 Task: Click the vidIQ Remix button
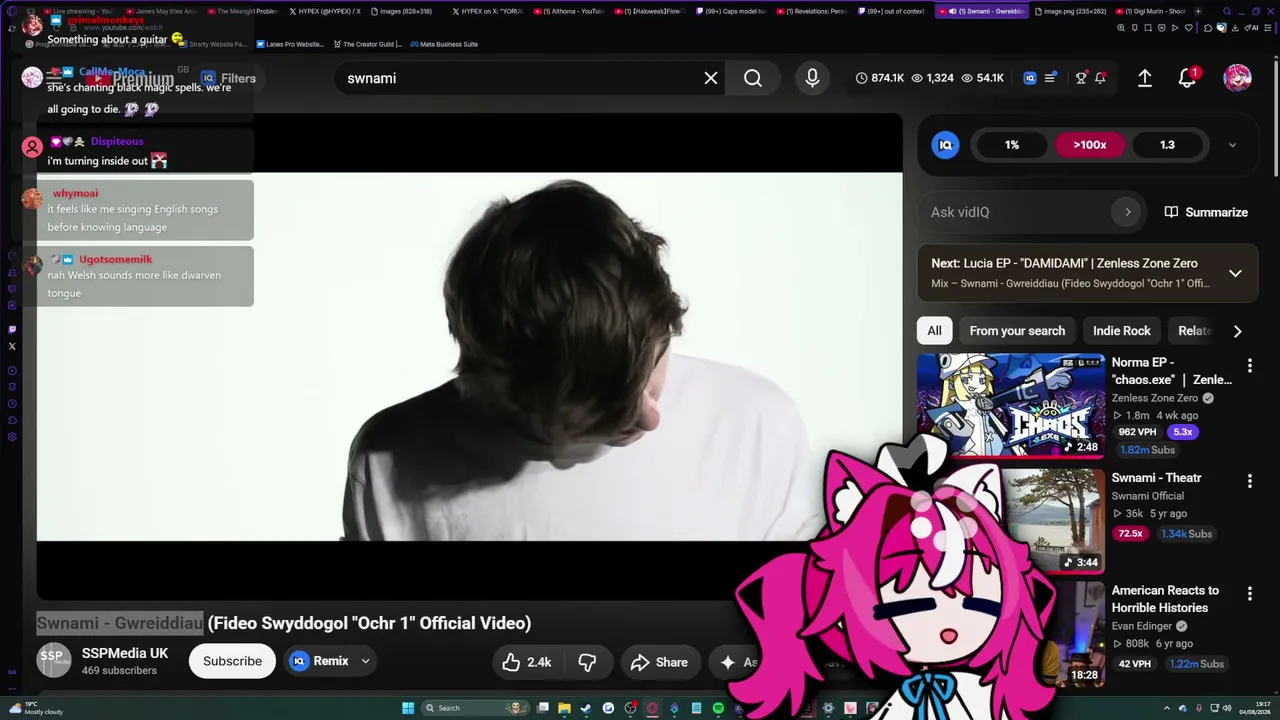[x=320, y=661]
